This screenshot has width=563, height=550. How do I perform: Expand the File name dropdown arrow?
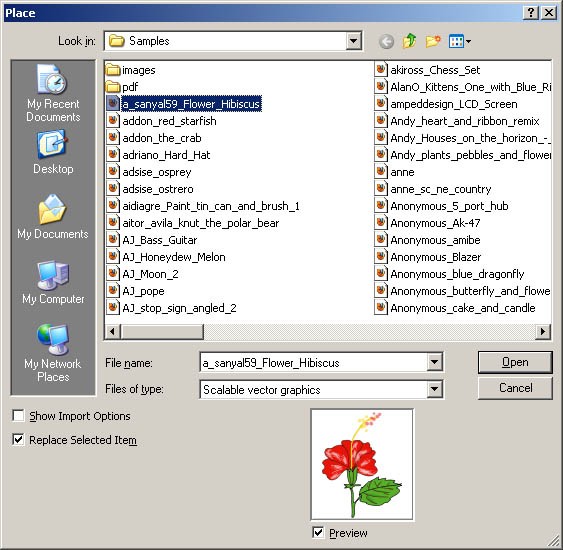click(x=434, y=362)
